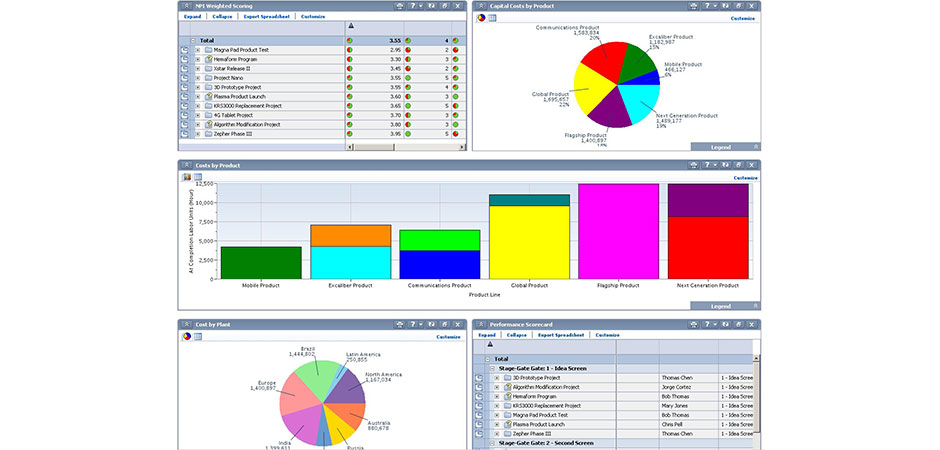Select pie chart view icon in Cost by Plant
Screen dimensions: 940x450
pos(186,337)
